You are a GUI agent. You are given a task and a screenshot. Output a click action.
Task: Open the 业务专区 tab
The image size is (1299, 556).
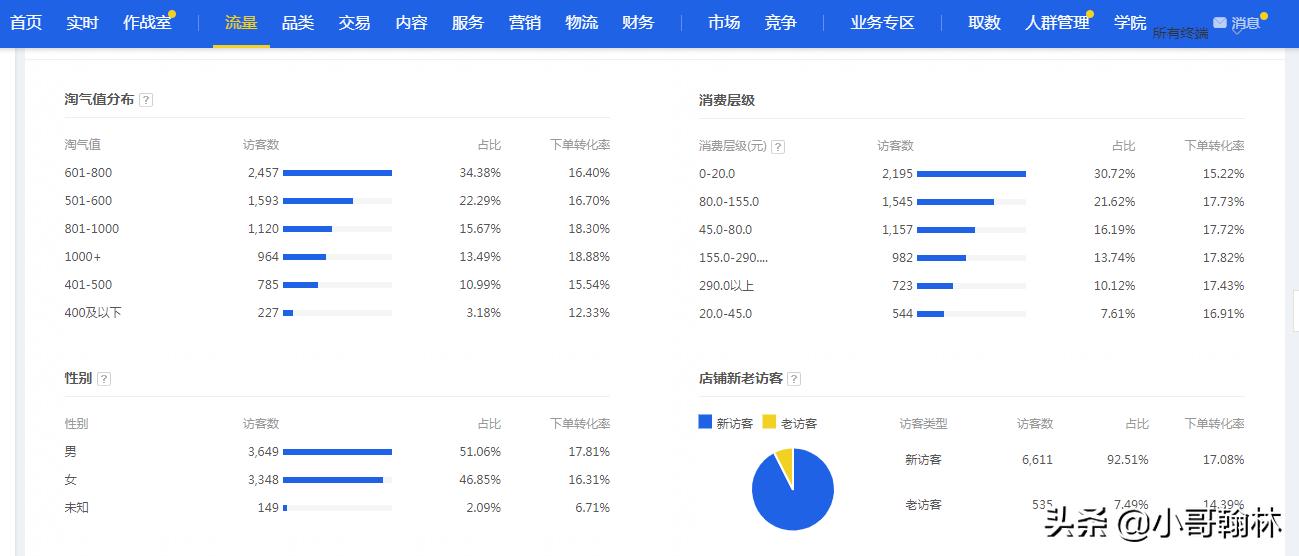883,22
